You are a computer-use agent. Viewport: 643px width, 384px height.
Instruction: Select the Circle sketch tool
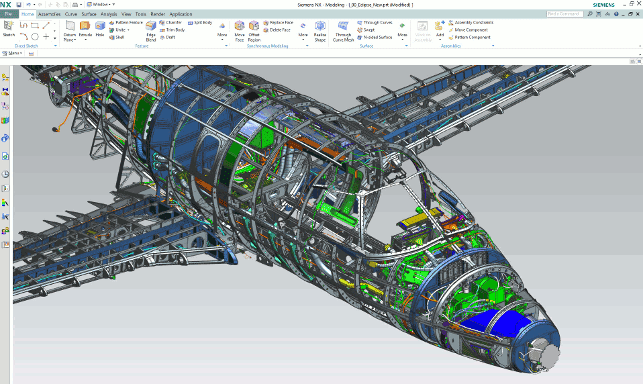35,37
